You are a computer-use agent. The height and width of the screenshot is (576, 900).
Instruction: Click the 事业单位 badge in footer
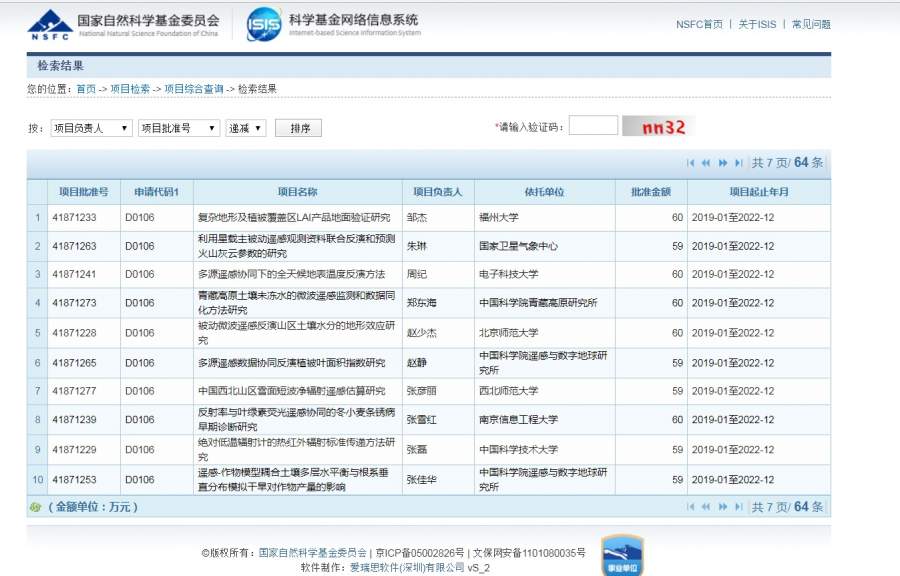coord(621,555)
